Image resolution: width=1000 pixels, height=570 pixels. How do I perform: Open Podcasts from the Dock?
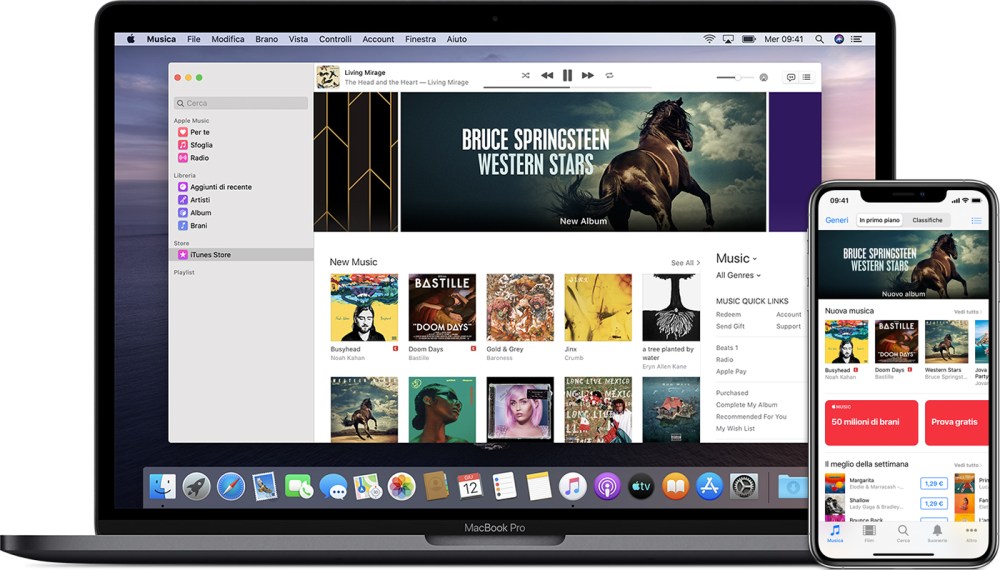click(x=607, y=486)
